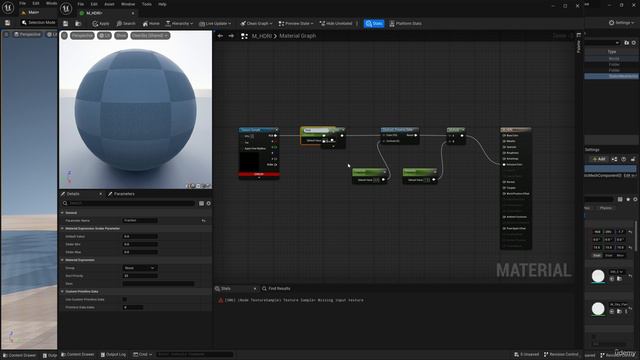Click the Revision Control button
The width and height of the screenshot is (640, 360).
click(x=562, y=355)
